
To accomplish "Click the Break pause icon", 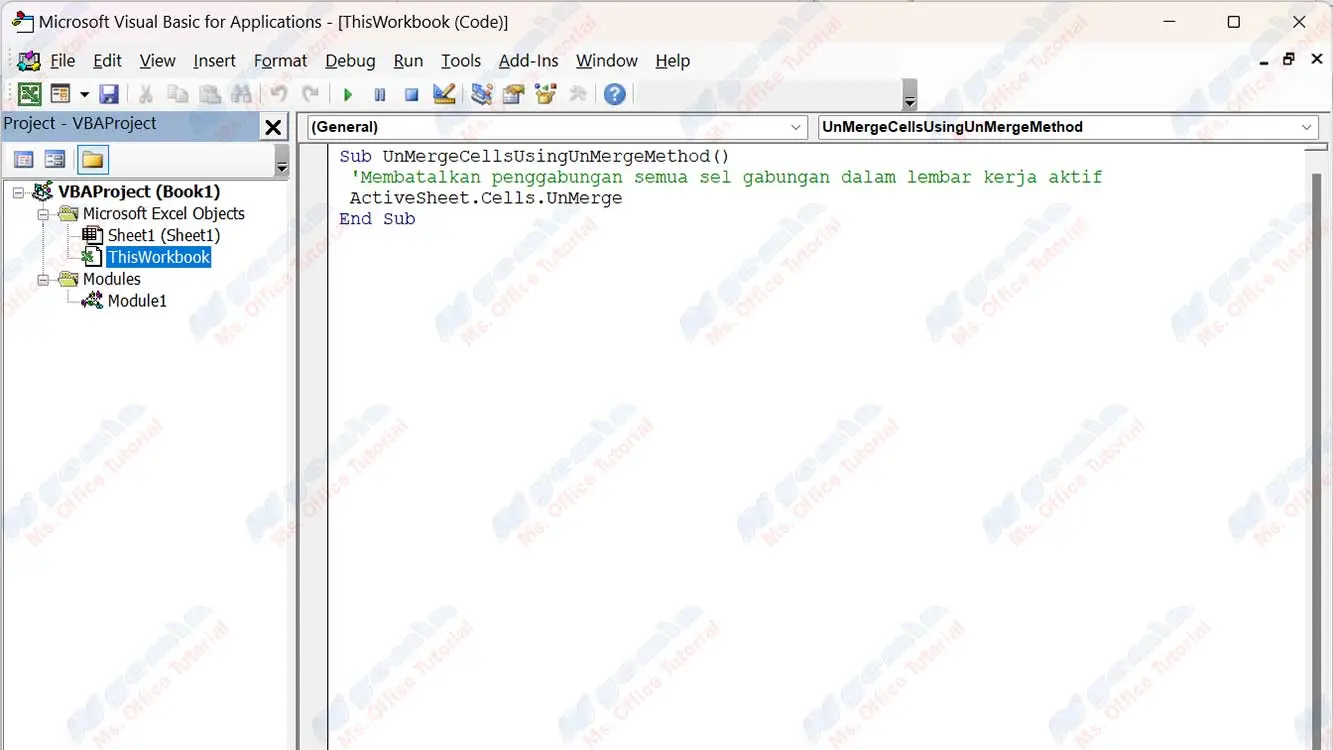I will tap(380, 94).
